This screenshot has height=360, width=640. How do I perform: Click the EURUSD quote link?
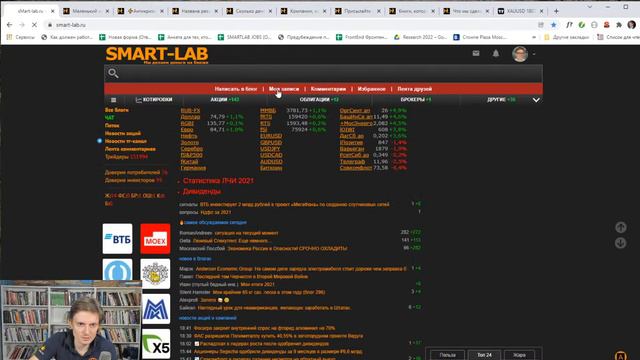click(x=271, y=136)
